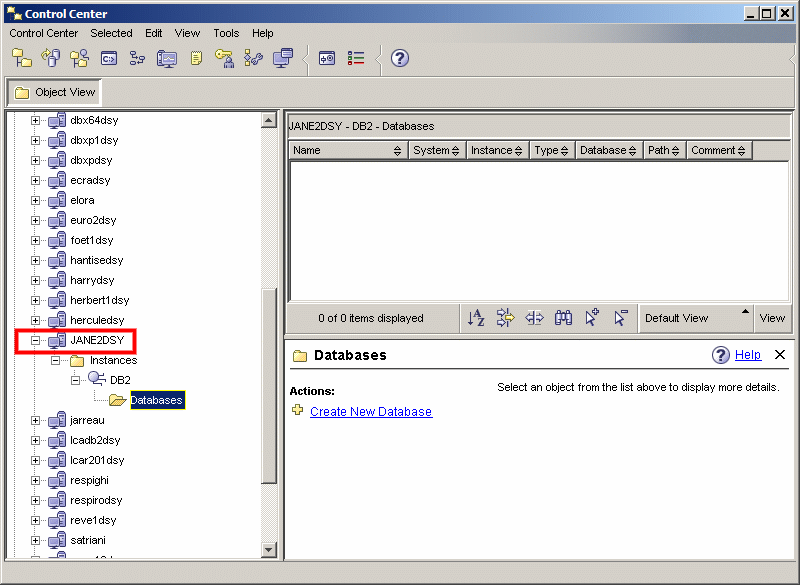
Task: Click the Sort A-Z icon
Action: click(x=476, y=318)
